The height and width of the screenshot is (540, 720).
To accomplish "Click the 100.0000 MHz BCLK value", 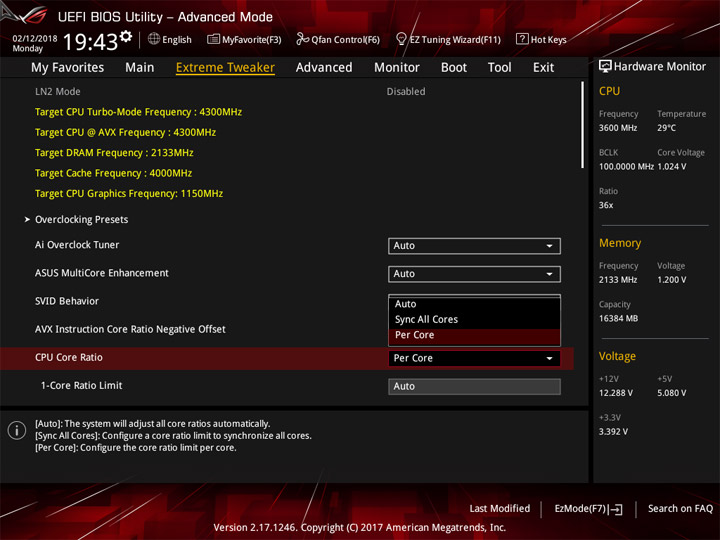I will click(626, 167).
